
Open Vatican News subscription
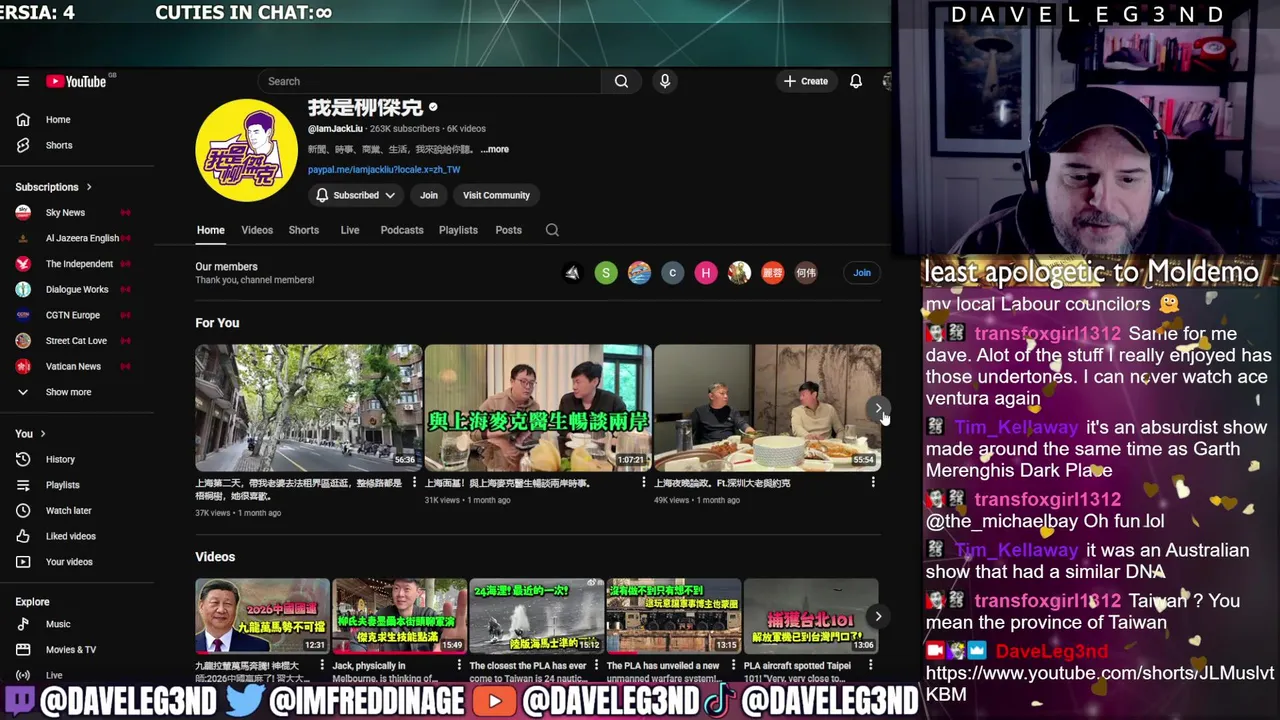tap(74, 366)
